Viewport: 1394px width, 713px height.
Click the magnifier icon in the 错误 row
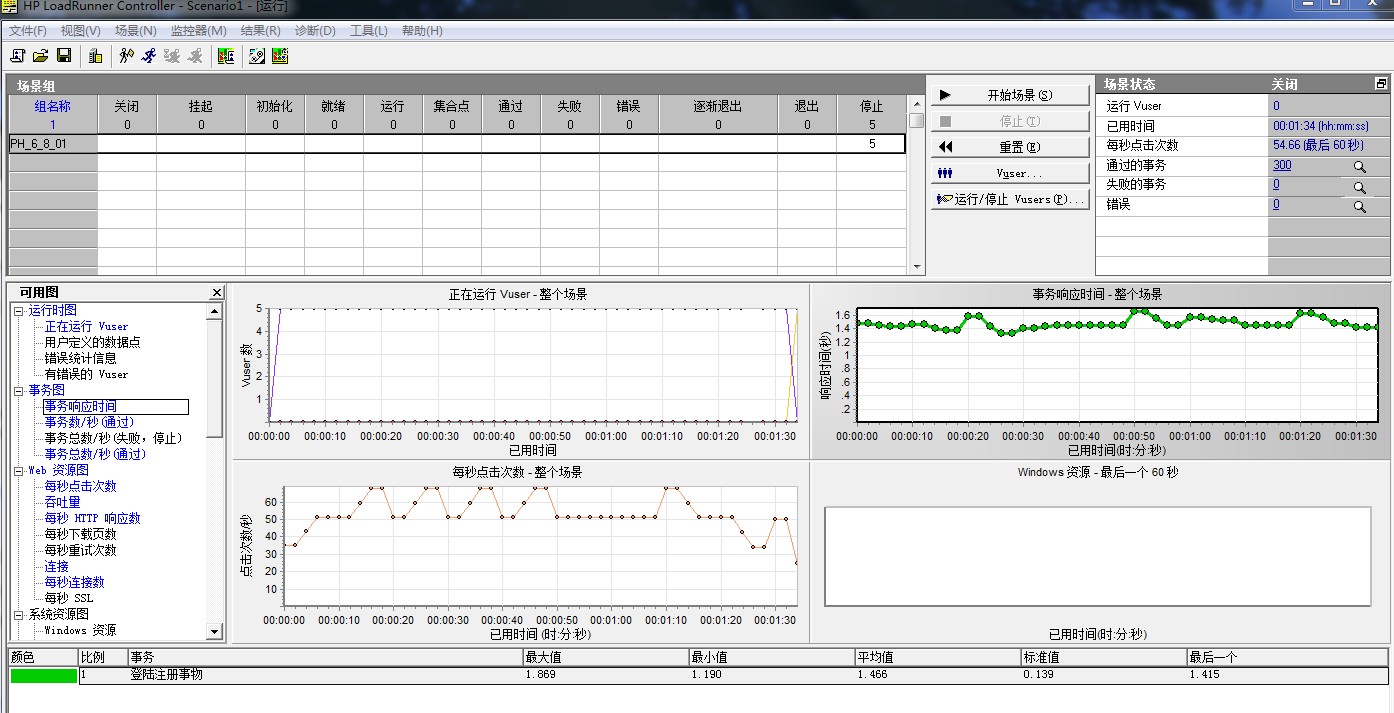pos(1359,206)
